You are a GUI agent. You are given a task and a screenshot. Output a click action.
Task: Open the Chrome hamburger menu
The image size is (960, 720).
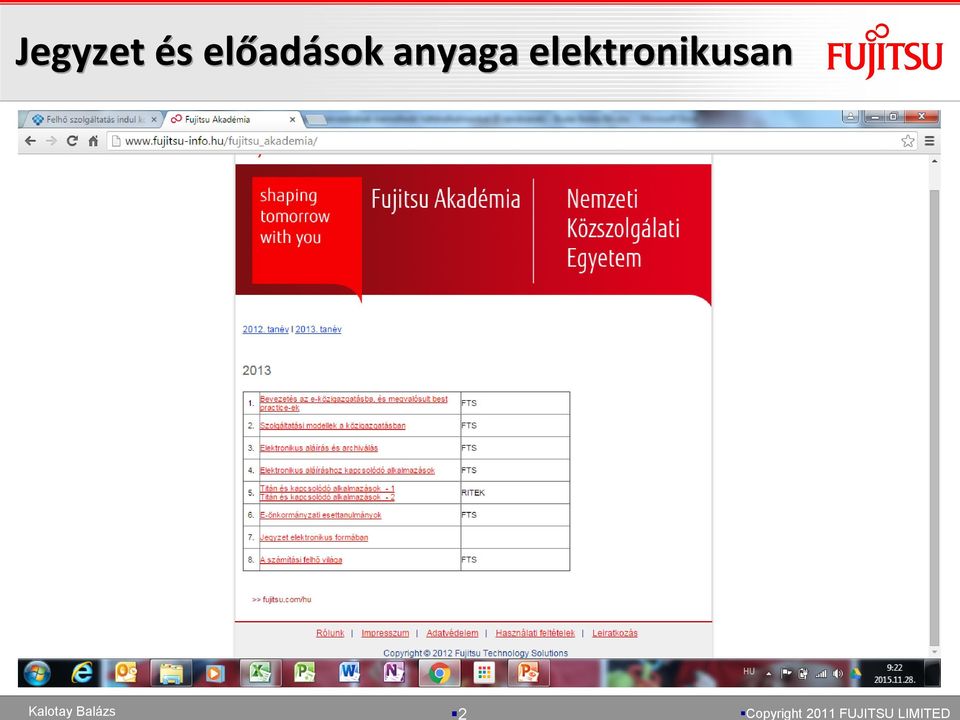pyautogui.click(x=929, y=141)
